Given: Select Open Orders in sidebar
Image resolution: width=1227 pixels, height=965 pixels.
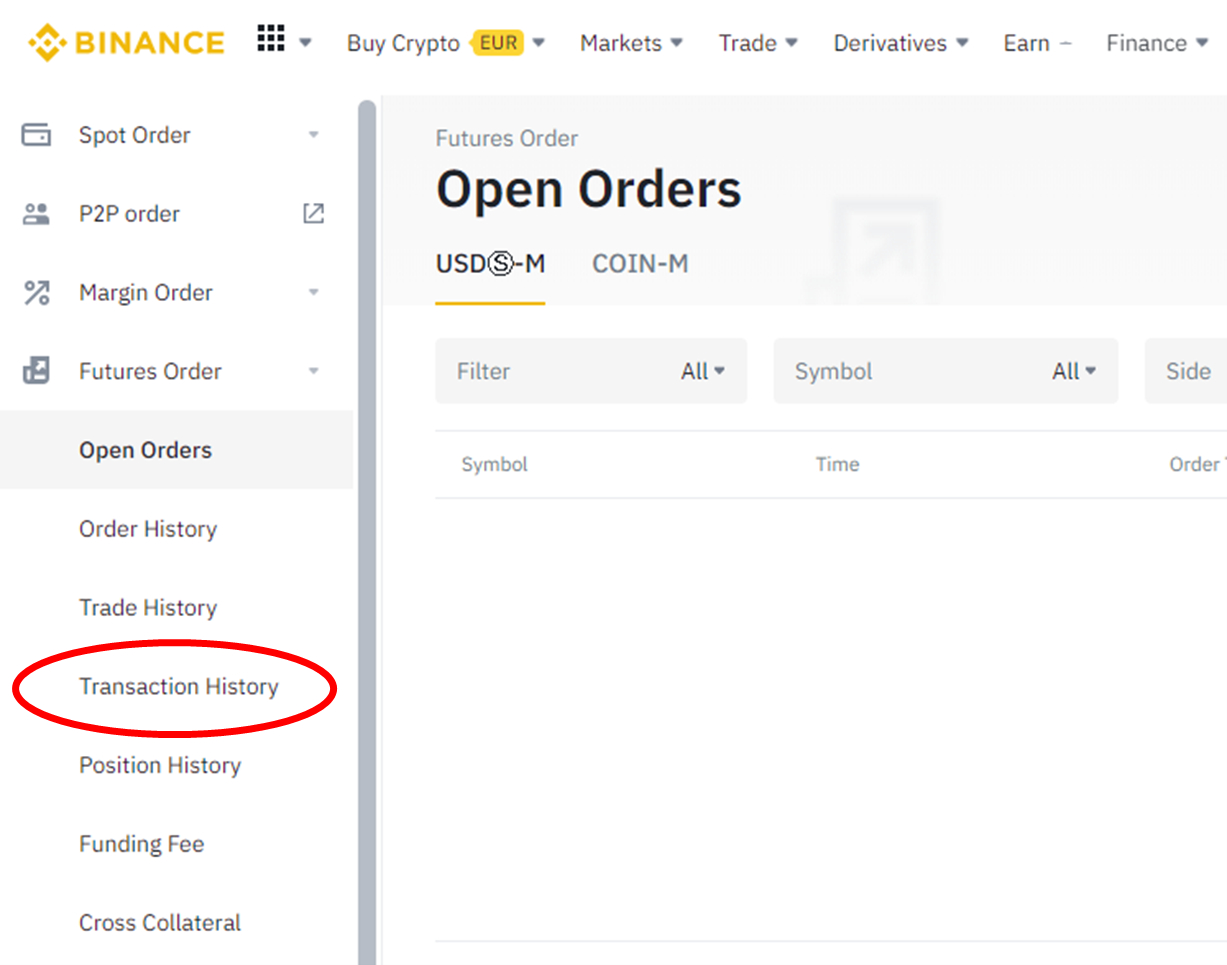Looking at the screenshot, I should point(176,450).
